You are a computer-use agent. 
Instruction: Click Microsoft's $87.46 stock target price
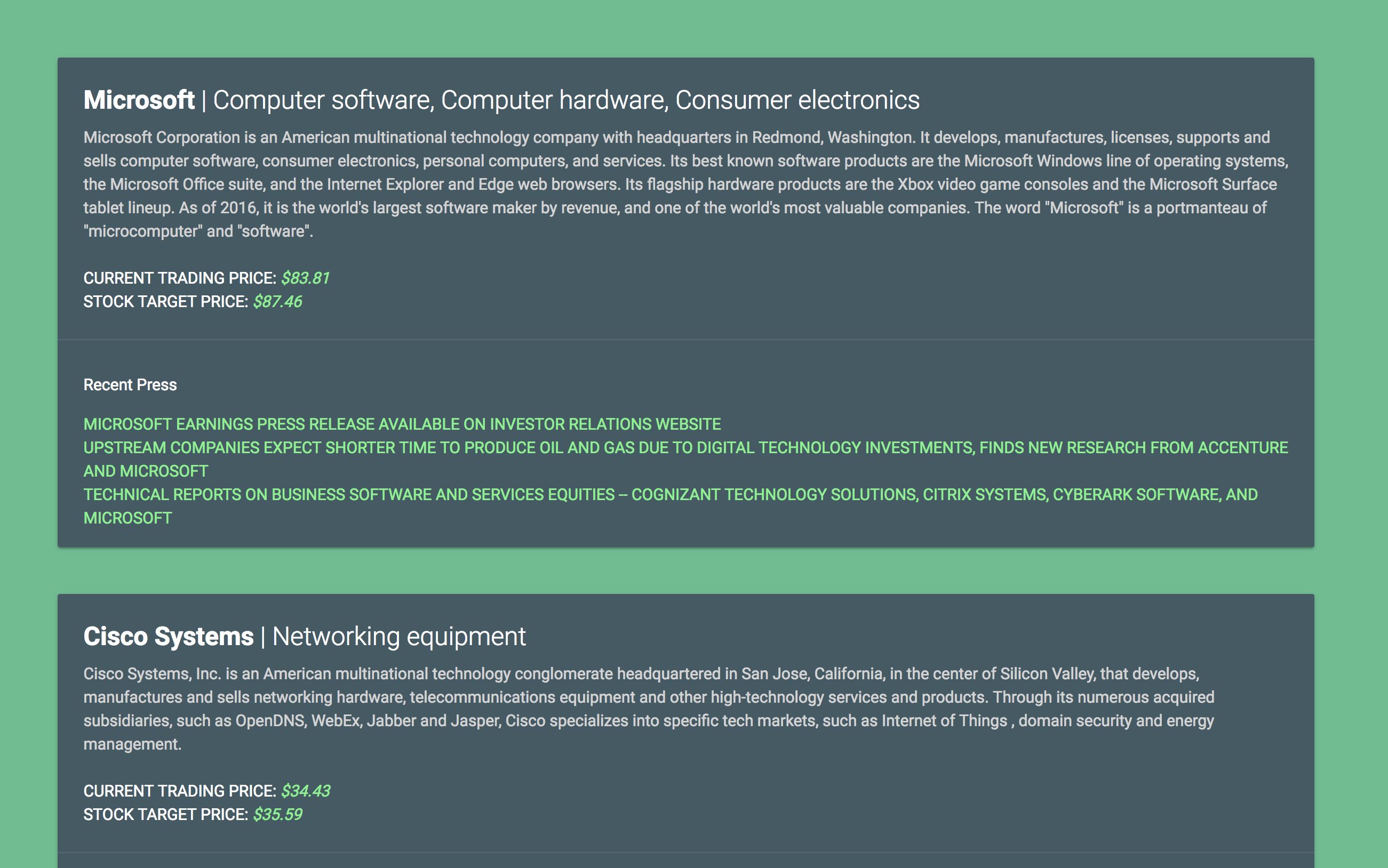click(277, 302)
